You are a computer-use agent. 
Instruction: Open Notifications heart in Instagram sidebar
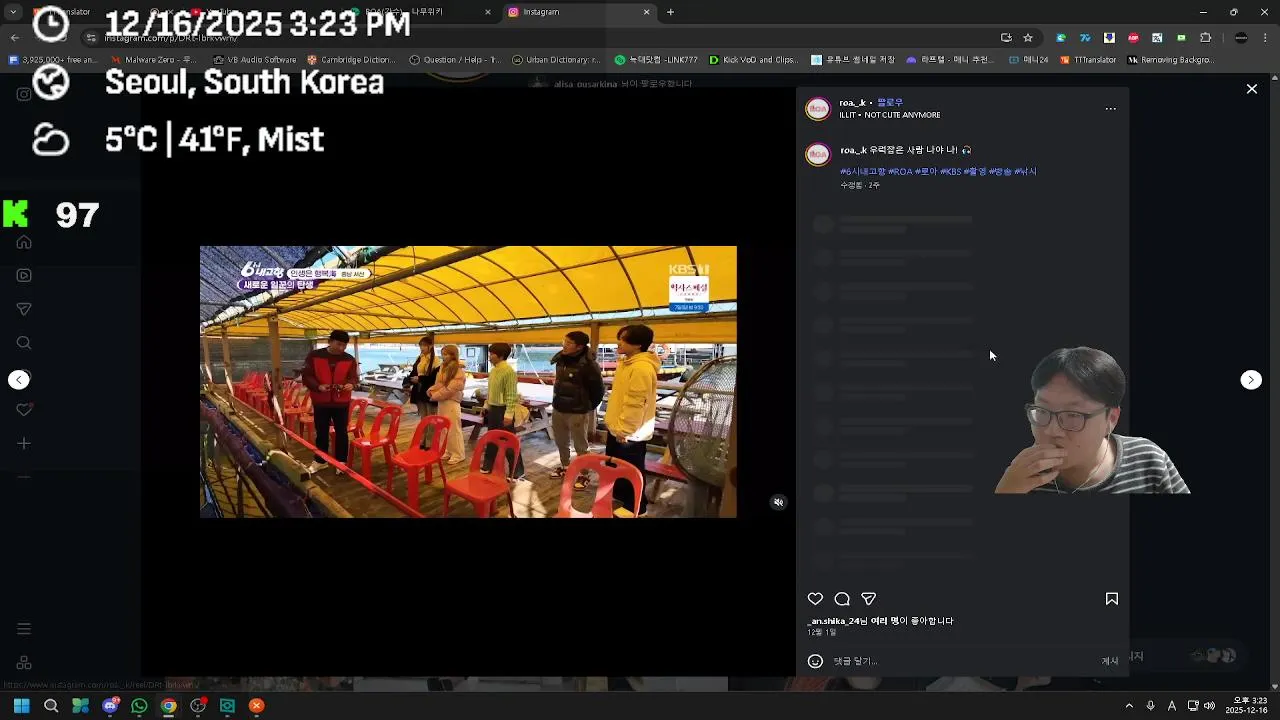24,409
